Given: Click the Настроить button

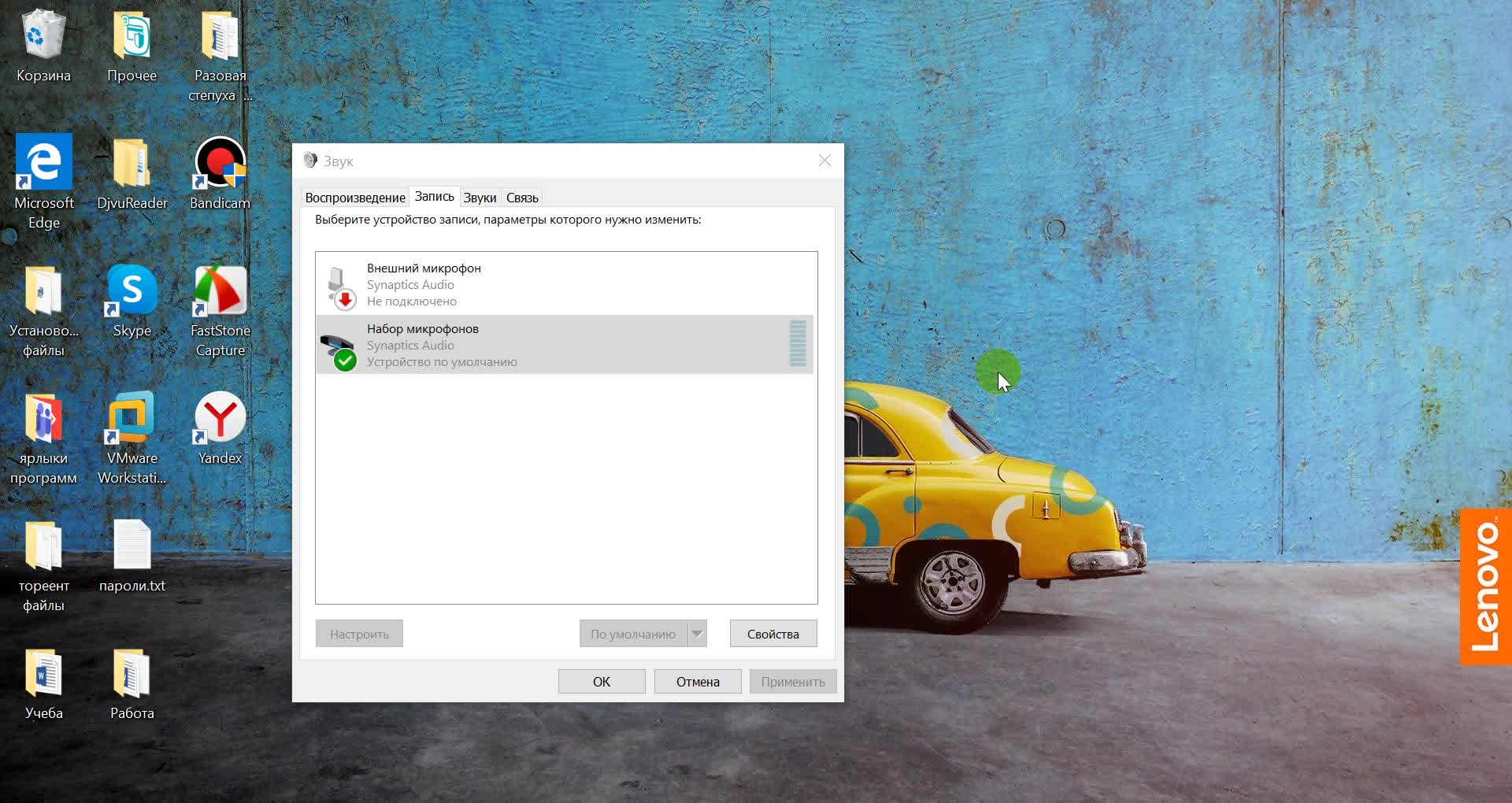Looking at the screenshot, I should coord(359,634).
